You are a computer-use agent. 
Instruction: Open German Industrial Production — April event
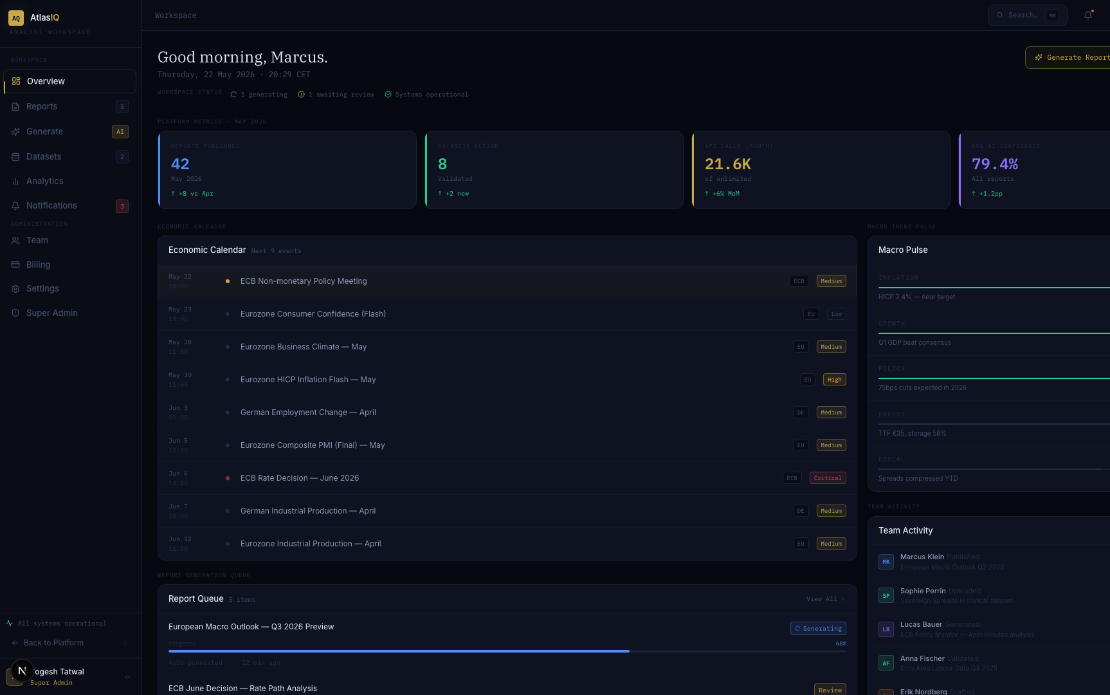pyautogui.click(x=507, y=511)
